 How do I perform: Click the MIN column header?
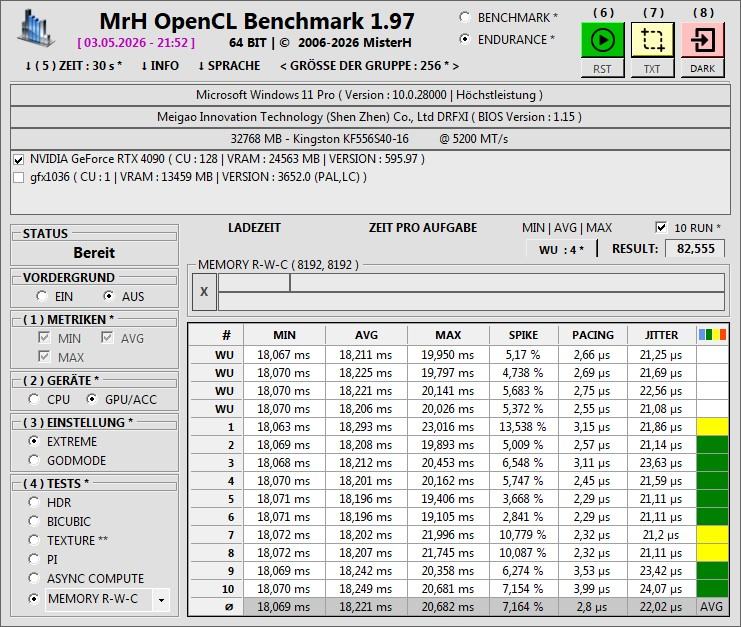[x=284, y=335]
